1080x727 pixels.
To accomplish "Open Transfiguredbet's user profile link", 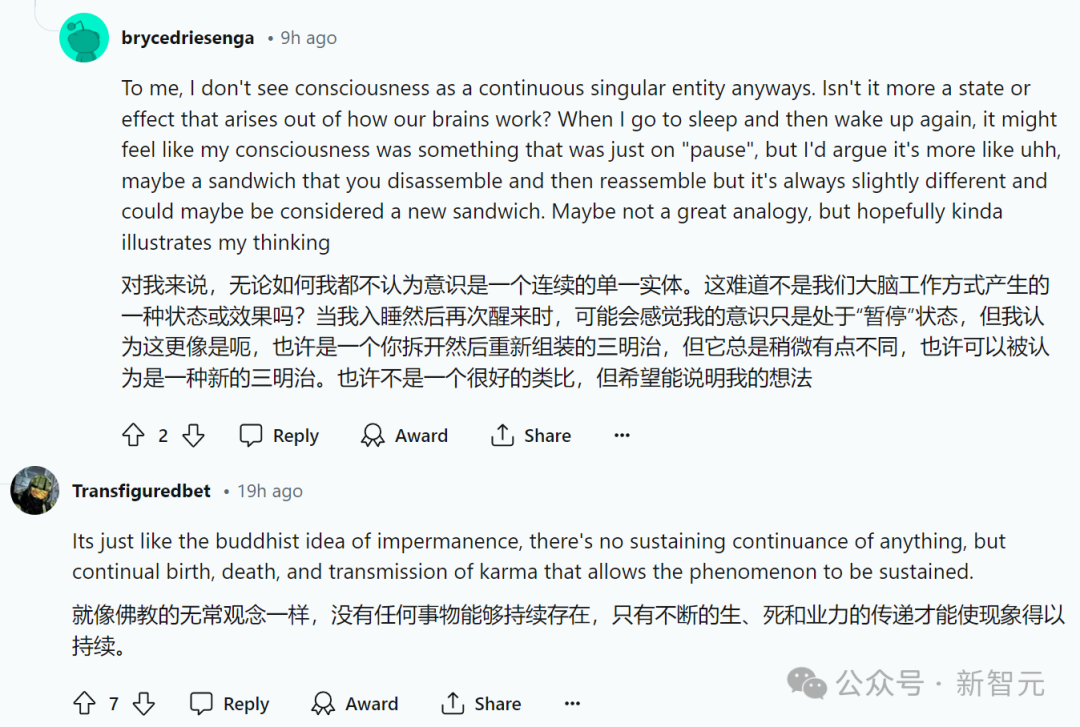I will pos(141,491).
